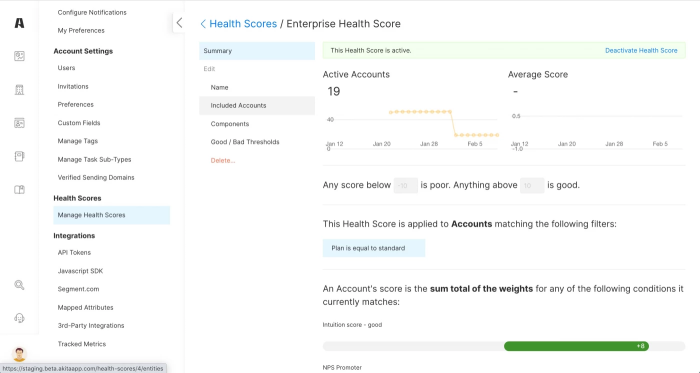Select the Summary tab

[x=257, y=51]
